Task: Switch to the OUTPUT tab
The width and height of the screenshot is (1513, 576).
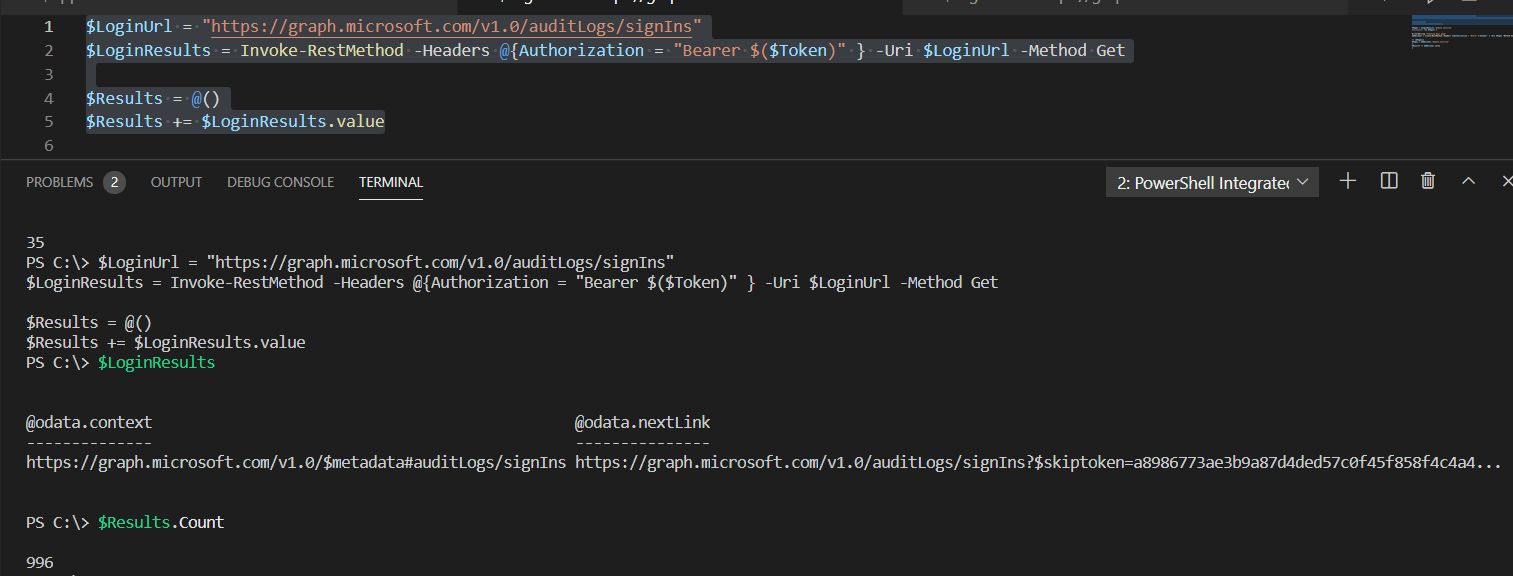Action: click(x=176, y=182)
